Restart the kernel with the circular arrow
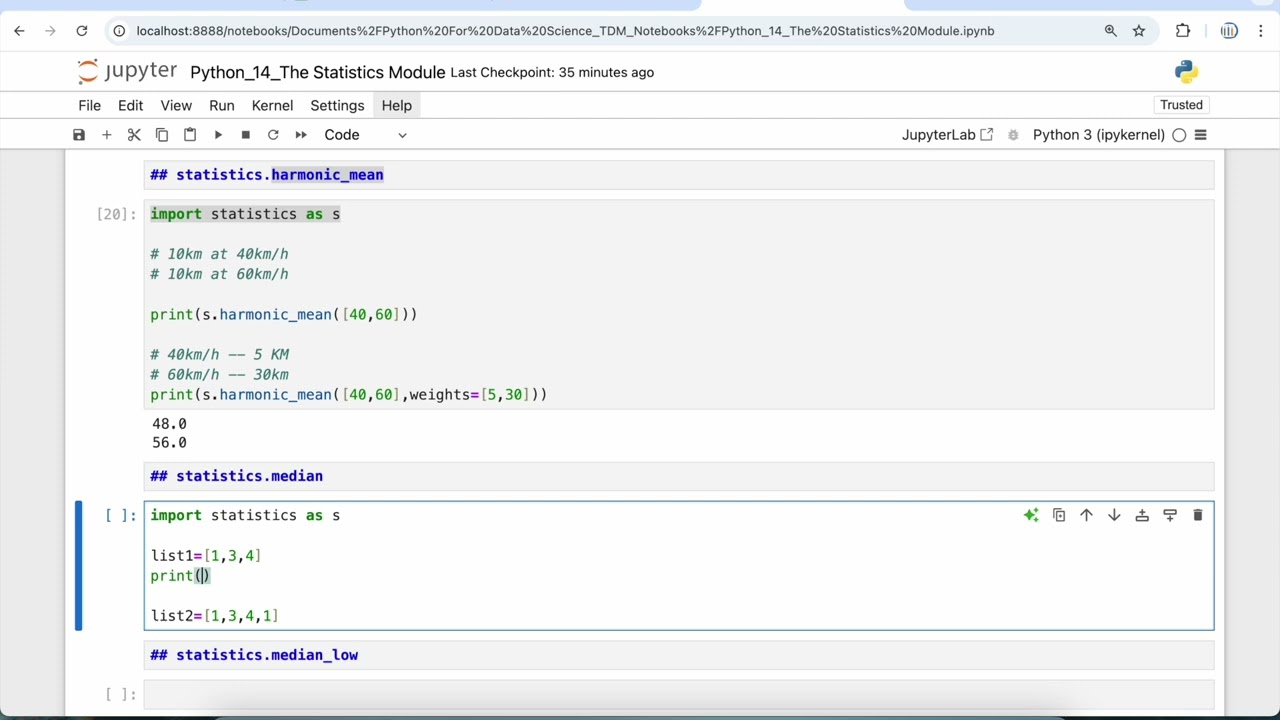 coord(273,135)
